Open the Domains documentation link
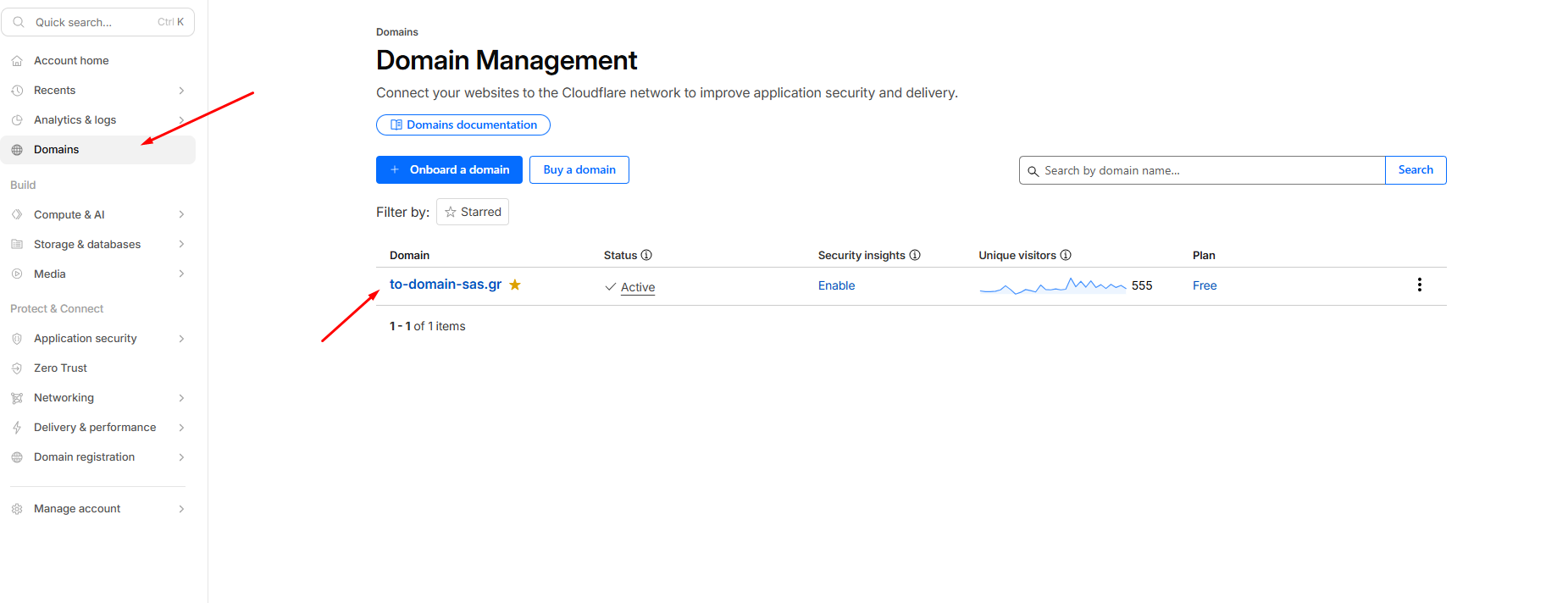Screen dimensions: 1568x603 pyautogui.click(x=463, y=125)
